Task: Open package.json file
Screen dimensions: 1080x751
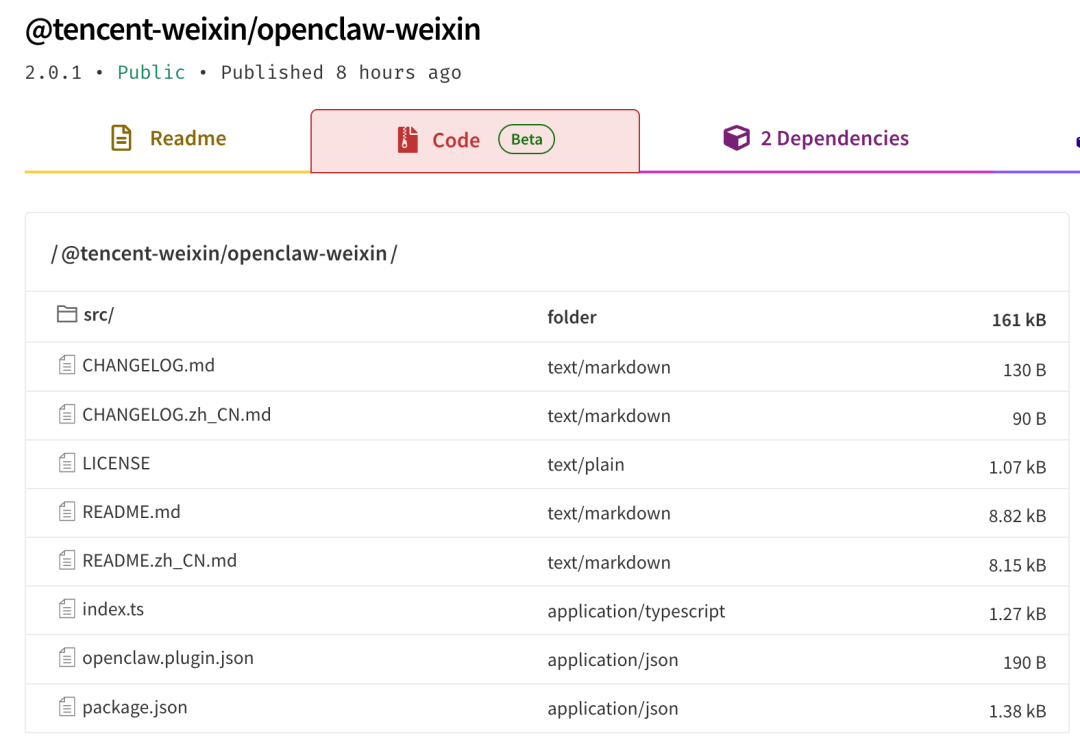Action: pyautogui.click(x=134, y=708)
